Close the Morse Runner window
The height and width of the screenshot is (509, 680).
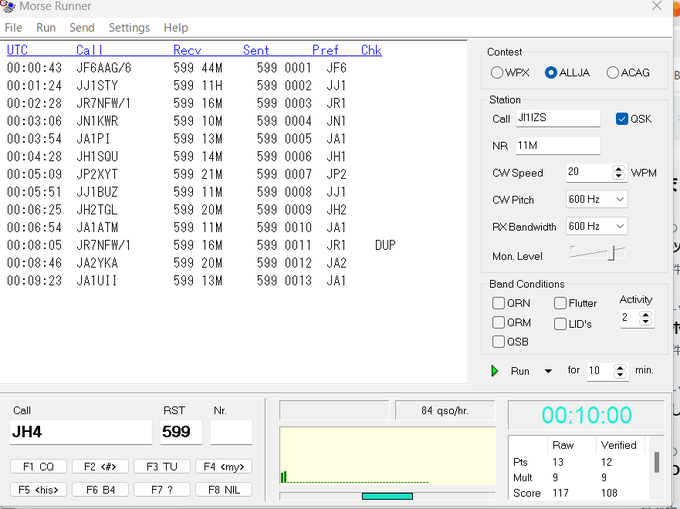(657, 6)
